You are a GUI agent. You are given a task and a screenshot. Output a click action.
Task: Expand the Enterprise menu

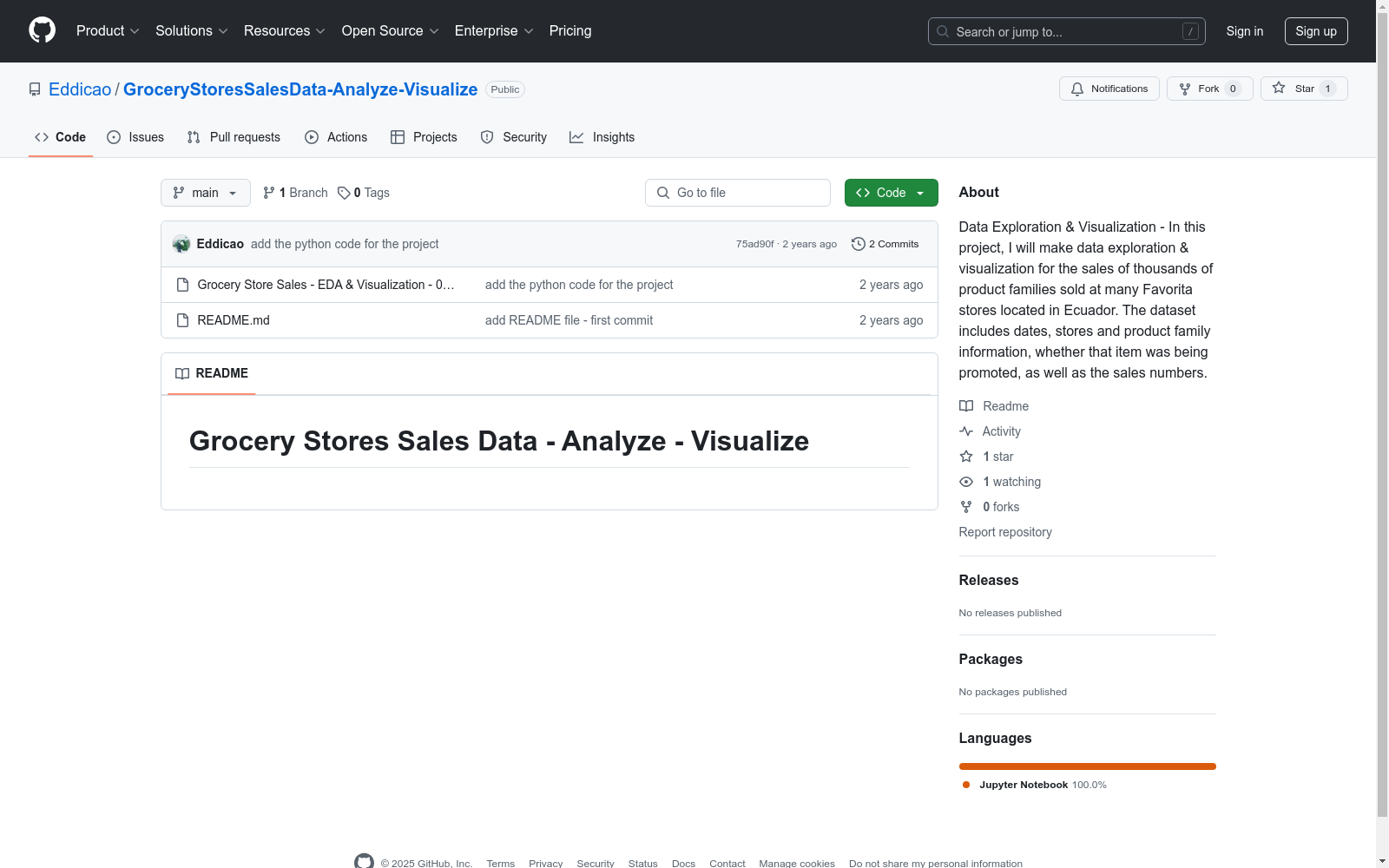[x=494, y=31]
